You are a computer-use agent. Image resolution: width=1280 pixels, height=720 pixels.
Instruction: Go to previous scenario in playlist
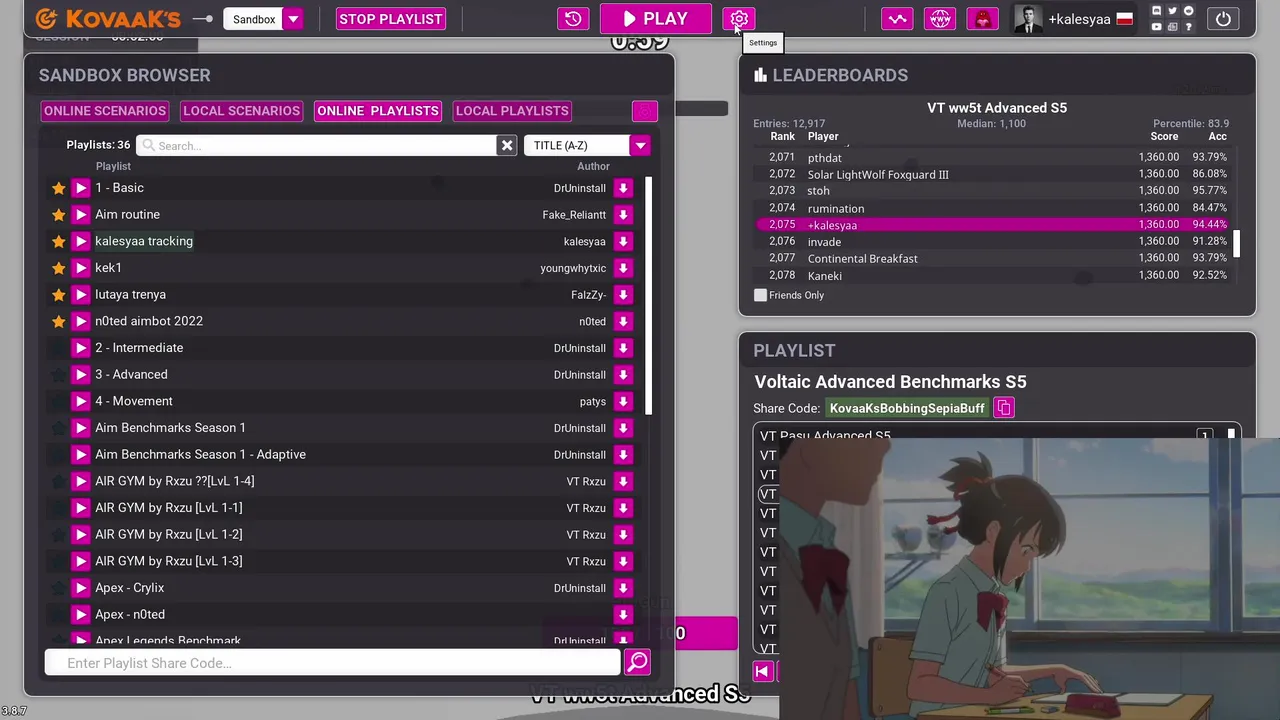coord(762,672)
